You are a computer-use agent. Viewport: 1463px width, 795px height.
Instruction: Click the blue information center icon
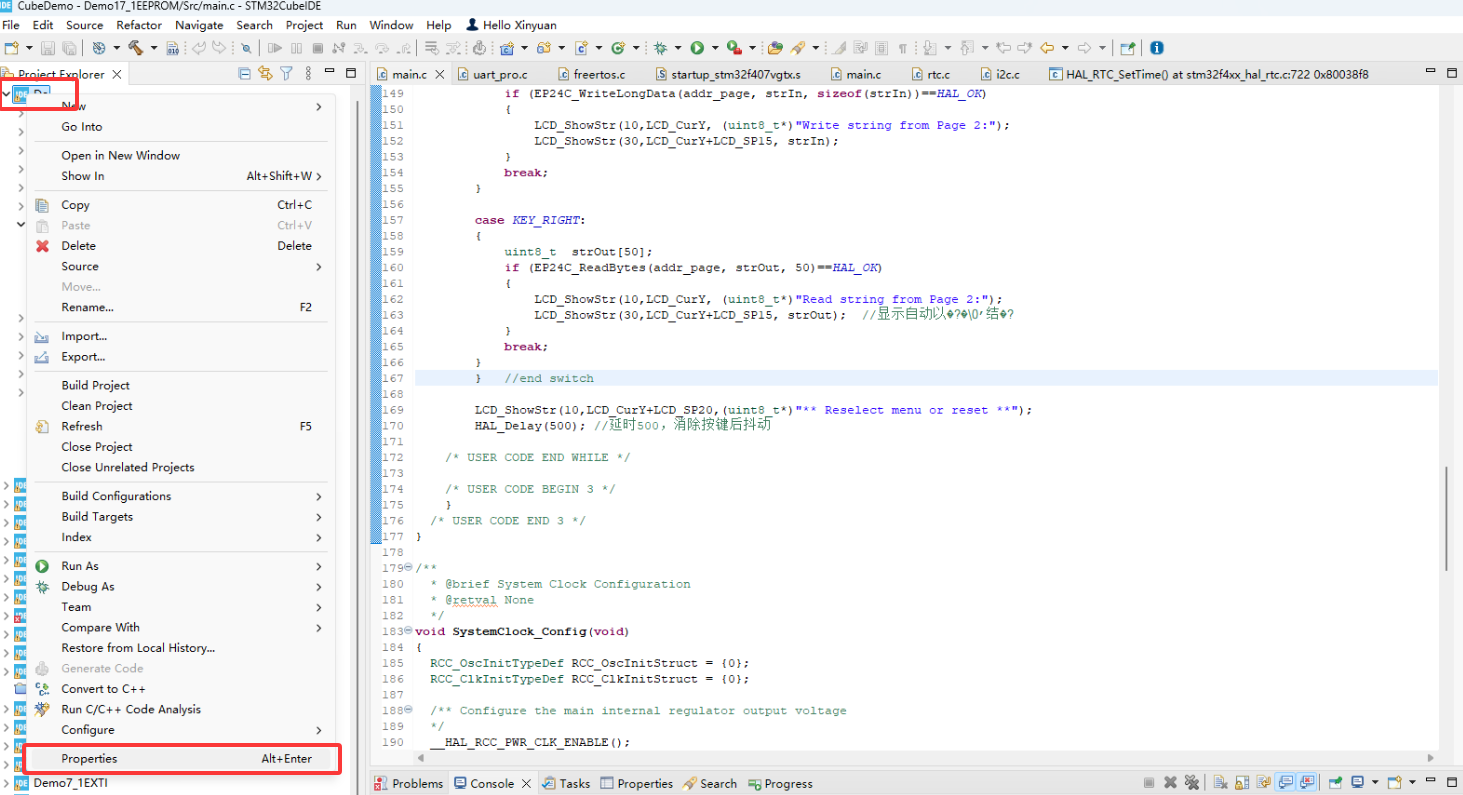tap(1157, 48)
